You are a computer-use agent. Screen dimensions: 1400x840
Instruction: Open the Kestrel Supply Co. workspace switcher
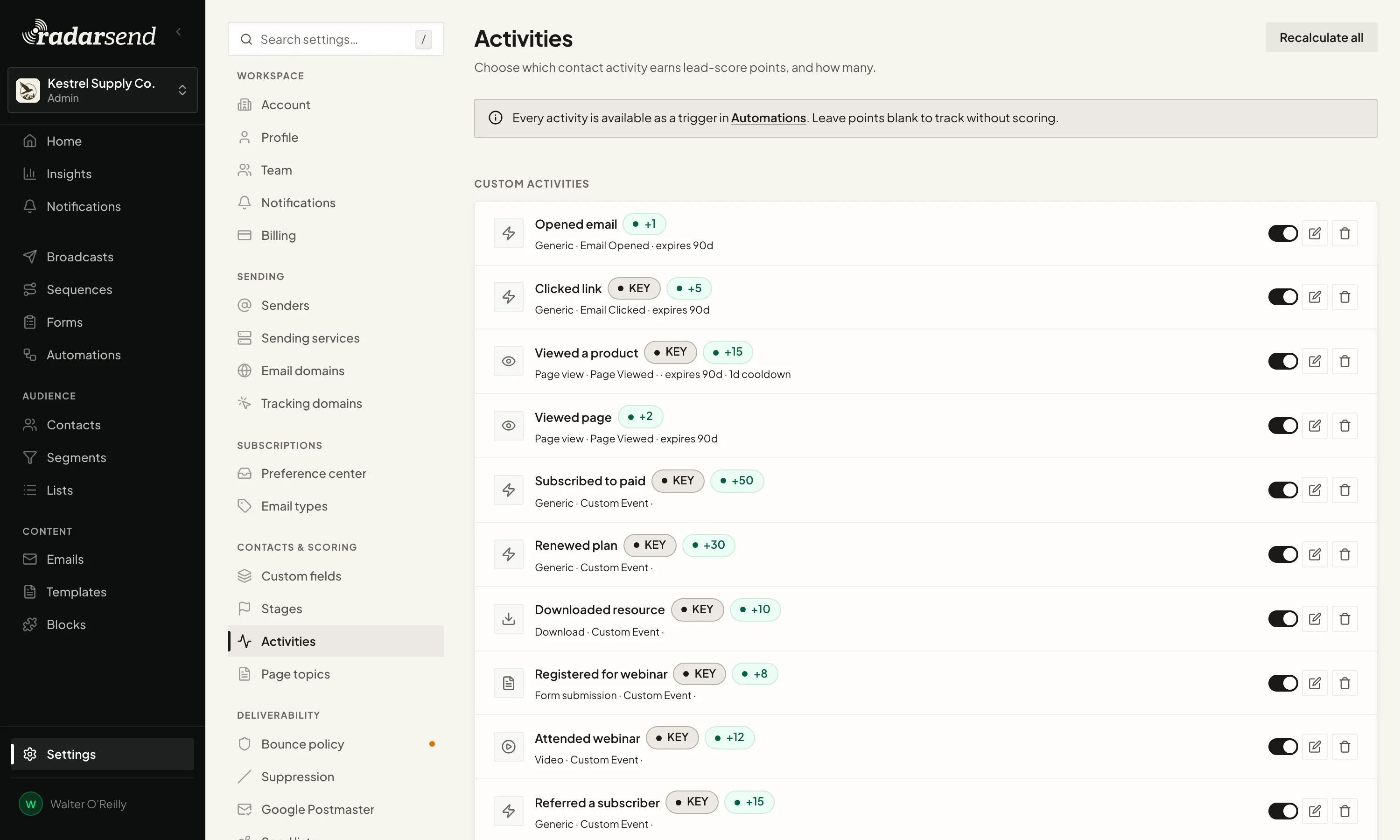pyautogui.click(x=102, y=90)
